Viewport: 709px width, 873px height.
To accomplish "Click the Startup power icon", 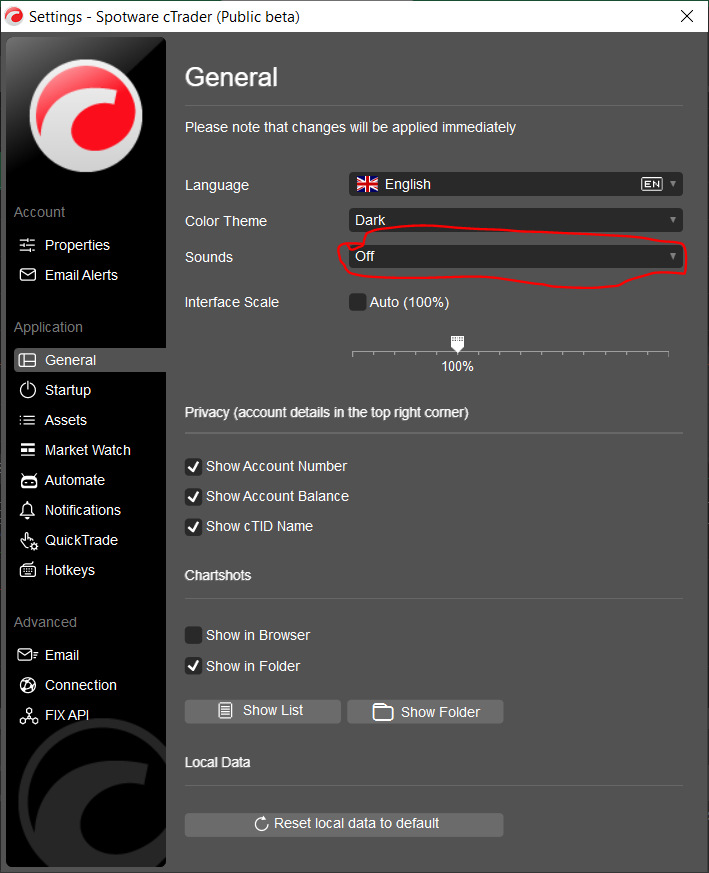I will (x=27, y=390).
